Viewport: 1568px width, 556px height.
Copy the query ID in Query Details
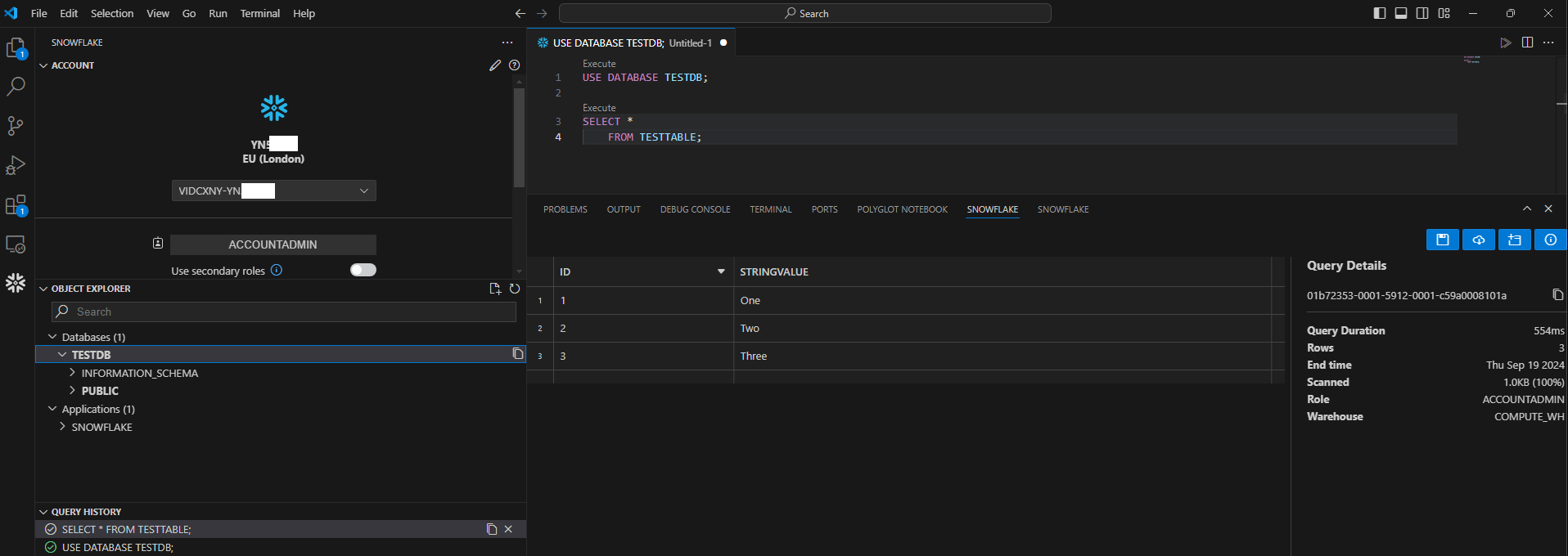click(1557, 295)
